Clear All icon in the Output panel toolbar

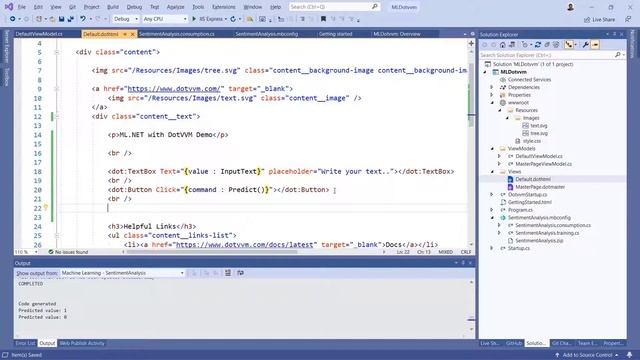coord(228,273)
